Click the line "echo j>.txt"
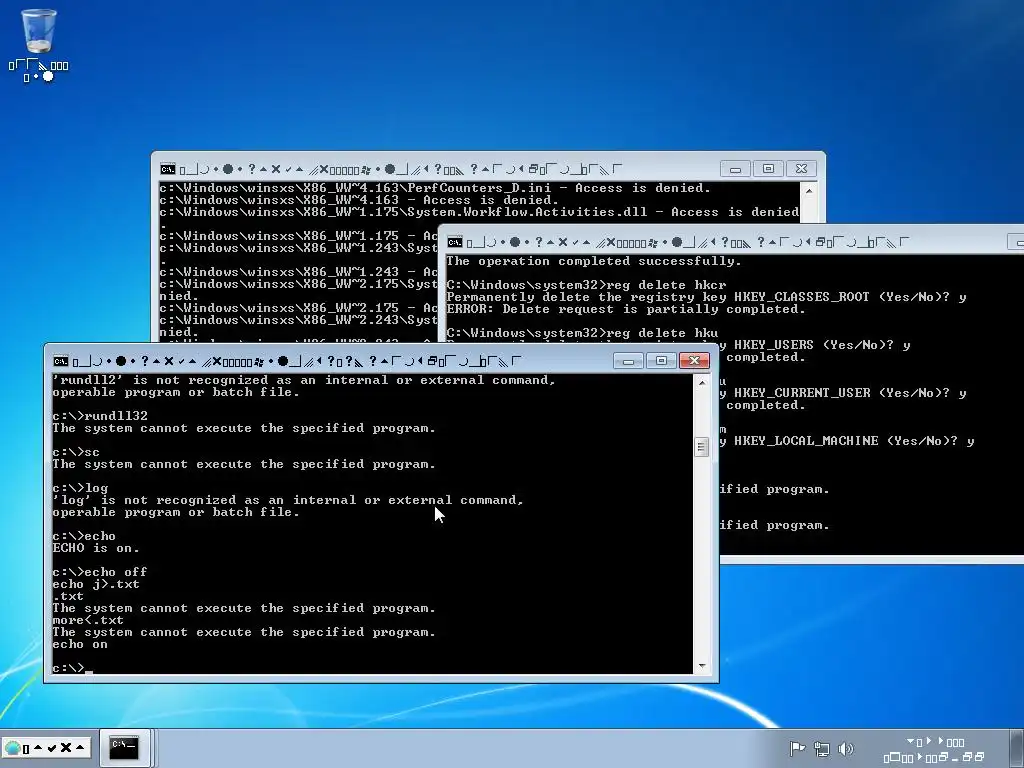This screenshot has height=768, width=1024. coord(96,584)
